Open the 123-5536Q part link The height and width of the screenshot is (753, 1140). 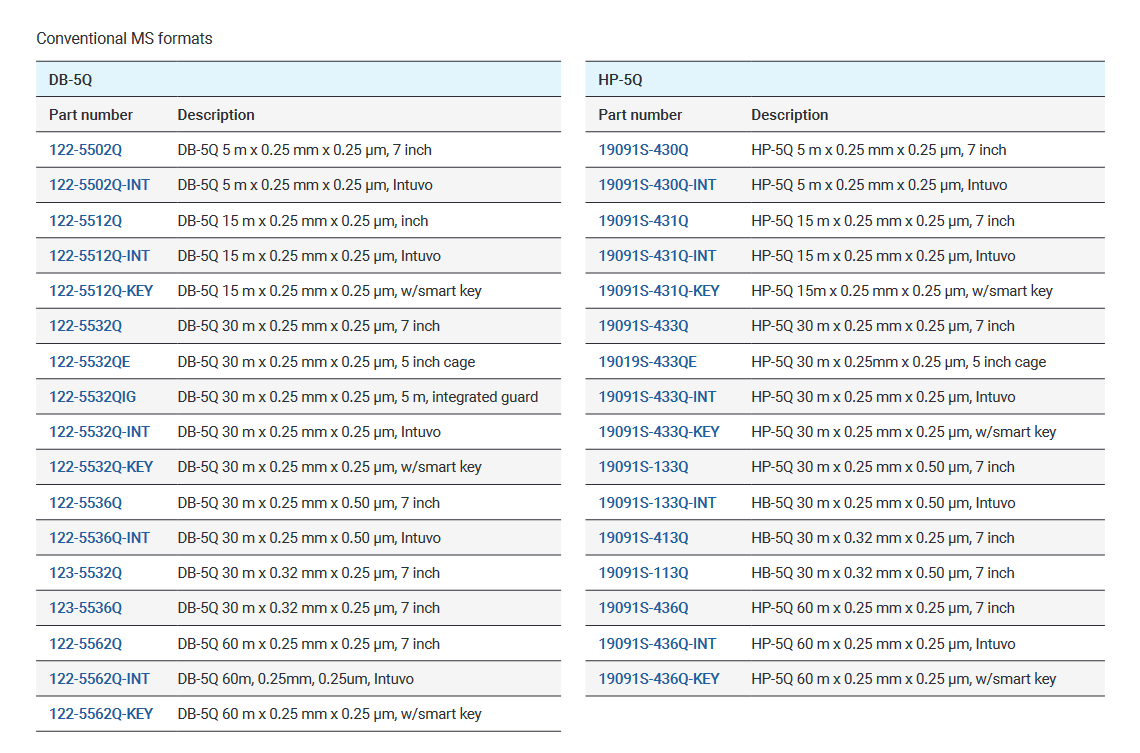pyautogui.click(x=85, y=608)
